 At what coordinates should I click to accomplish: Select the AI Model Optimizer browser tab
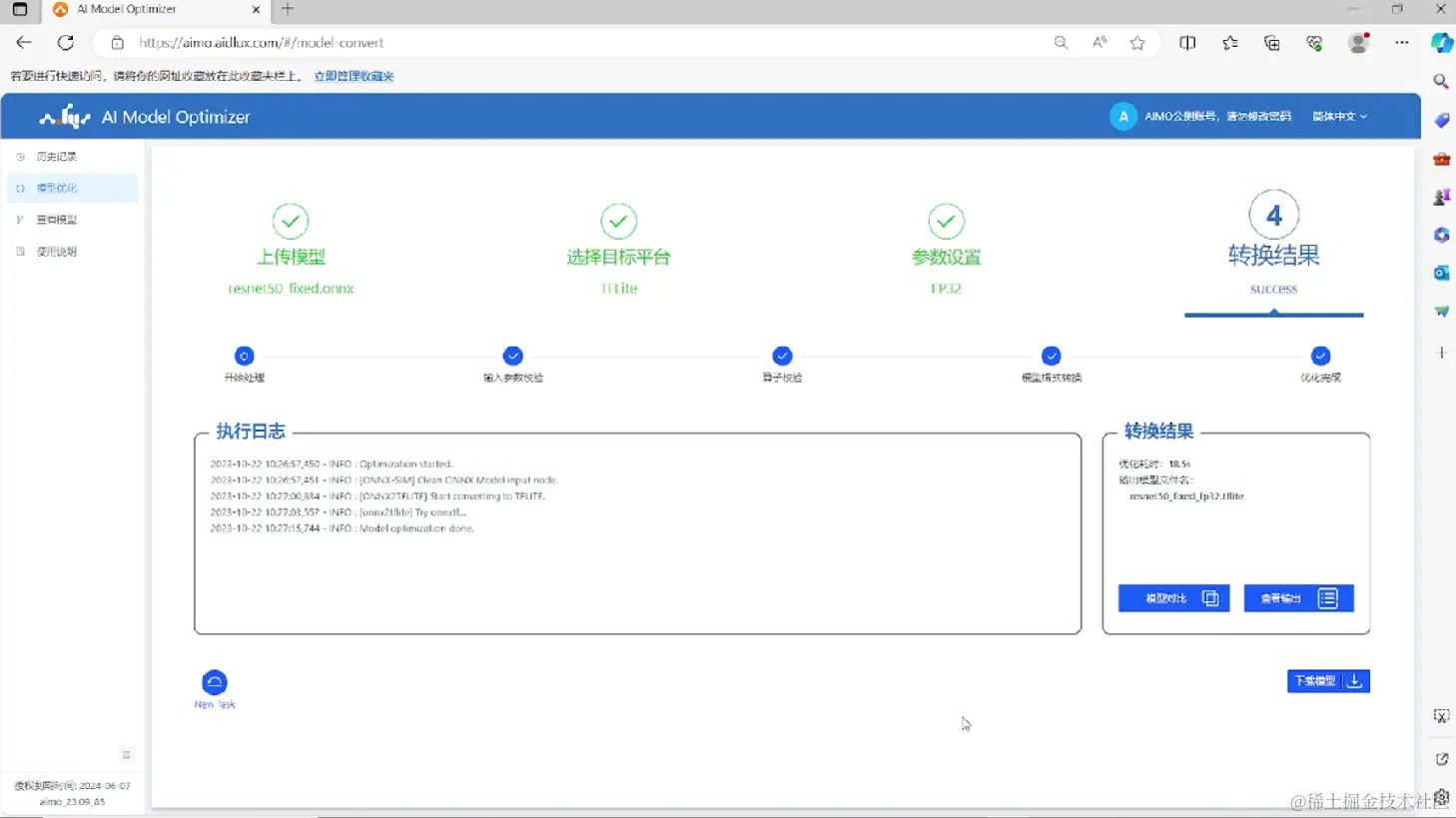pyautogui.click(x=155, y=9)
